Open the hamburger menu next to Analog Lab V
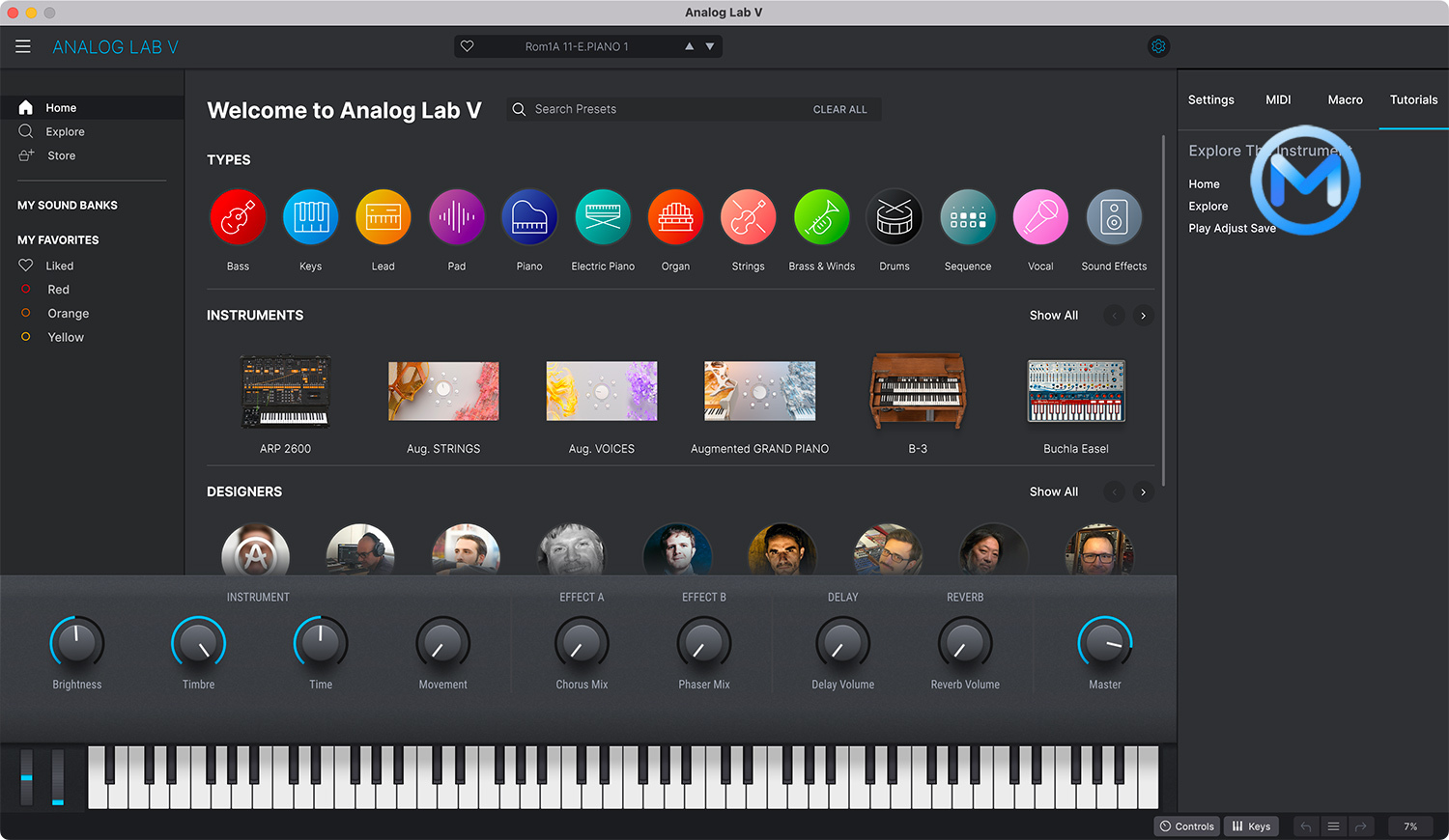Screen dimensions: 1449x840 coord(23,45)
